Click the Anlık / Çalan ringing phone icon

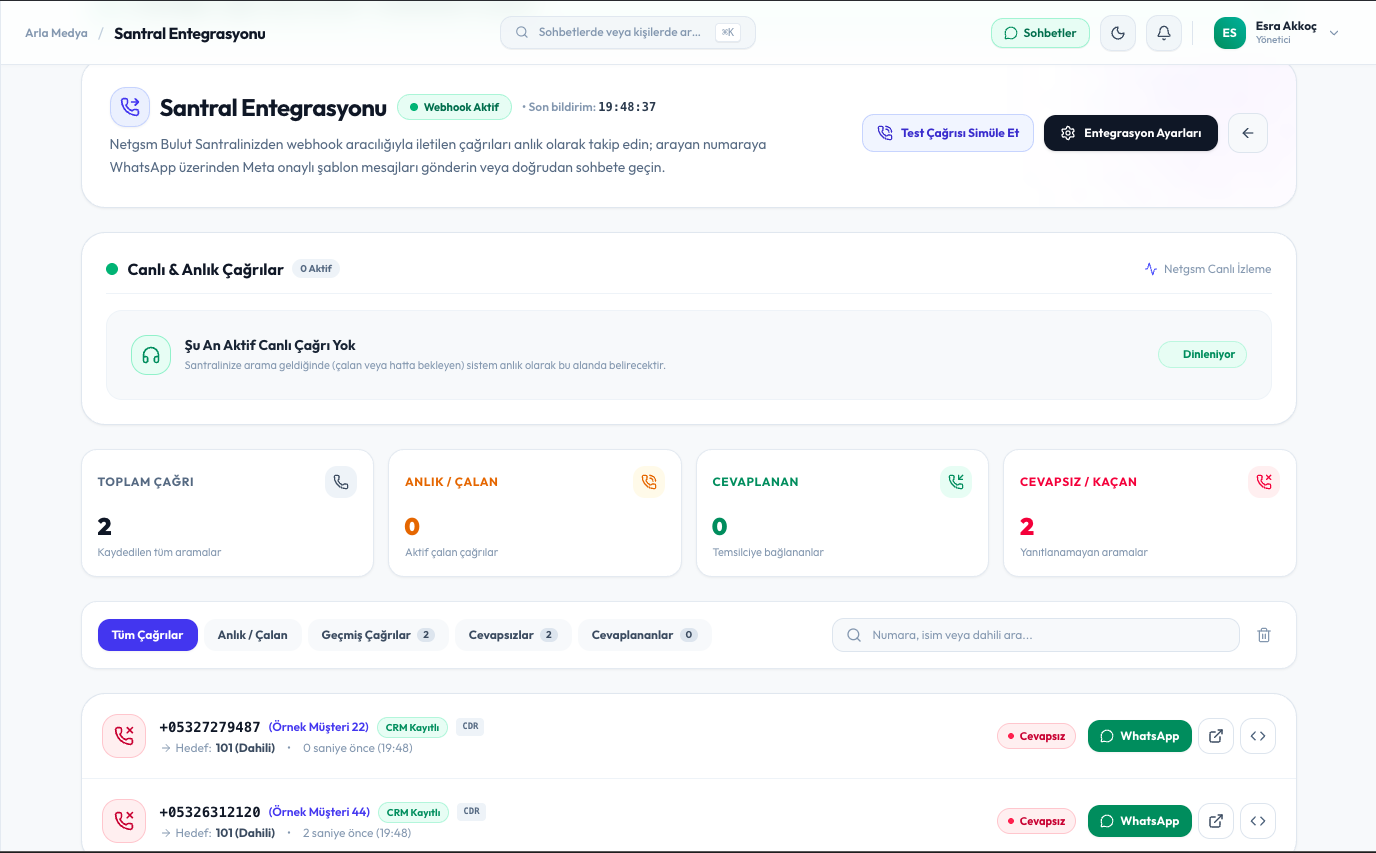tap(649, 482)
